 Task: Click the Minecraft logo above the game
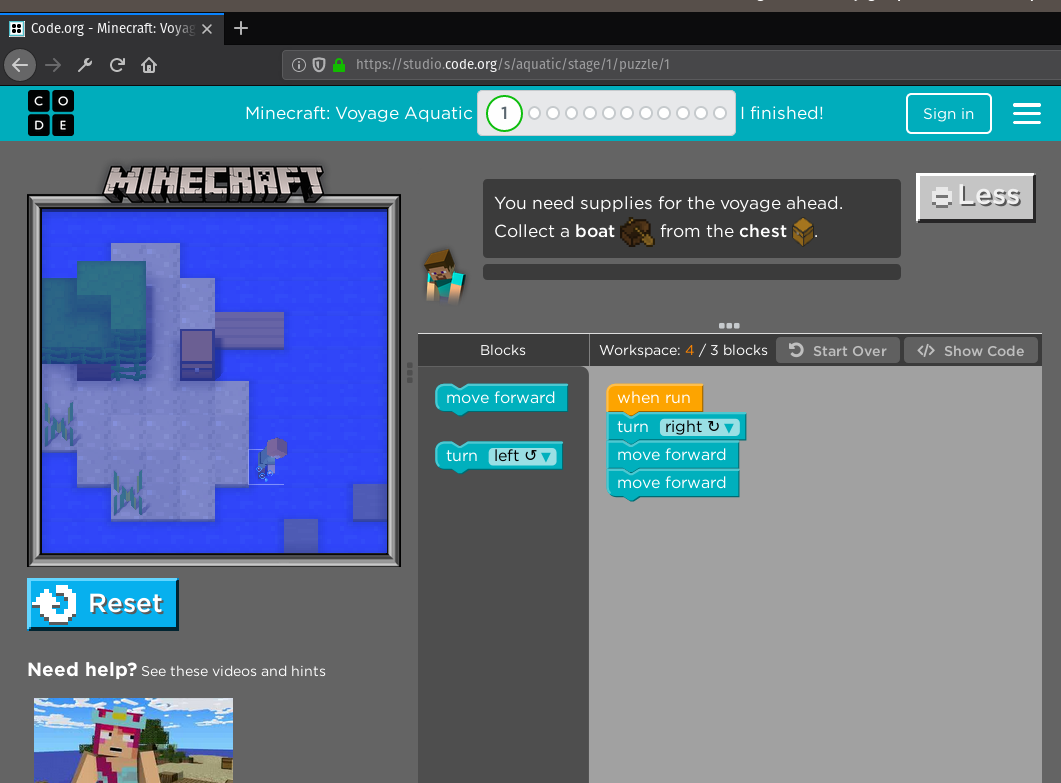(x=213, y=184)
